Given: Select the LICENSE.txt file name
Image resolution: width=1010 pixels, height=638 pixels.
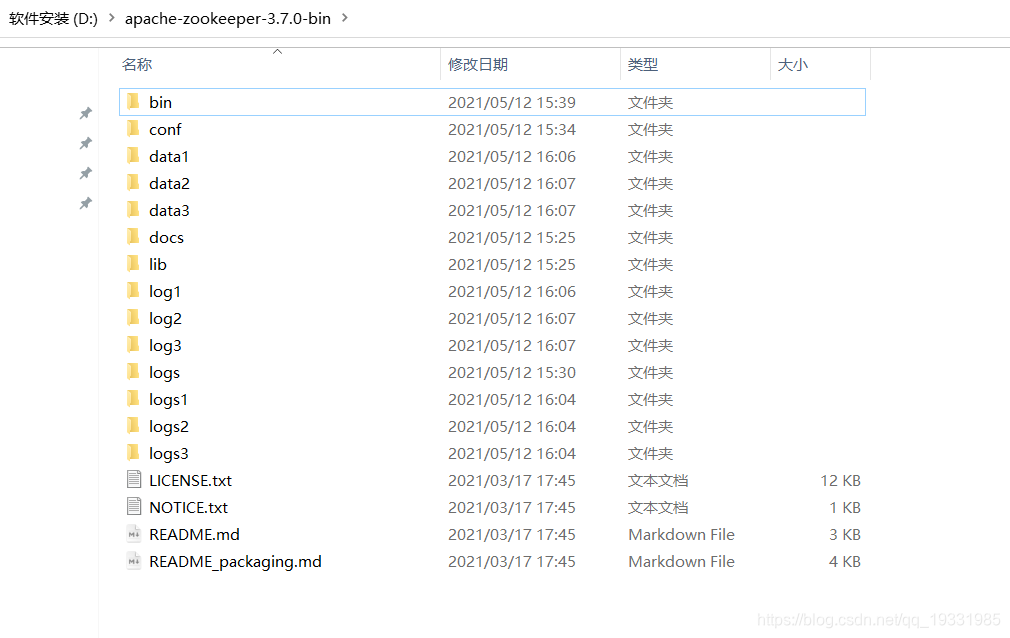Looking at the screenshot, I should [x=191, y=481].
